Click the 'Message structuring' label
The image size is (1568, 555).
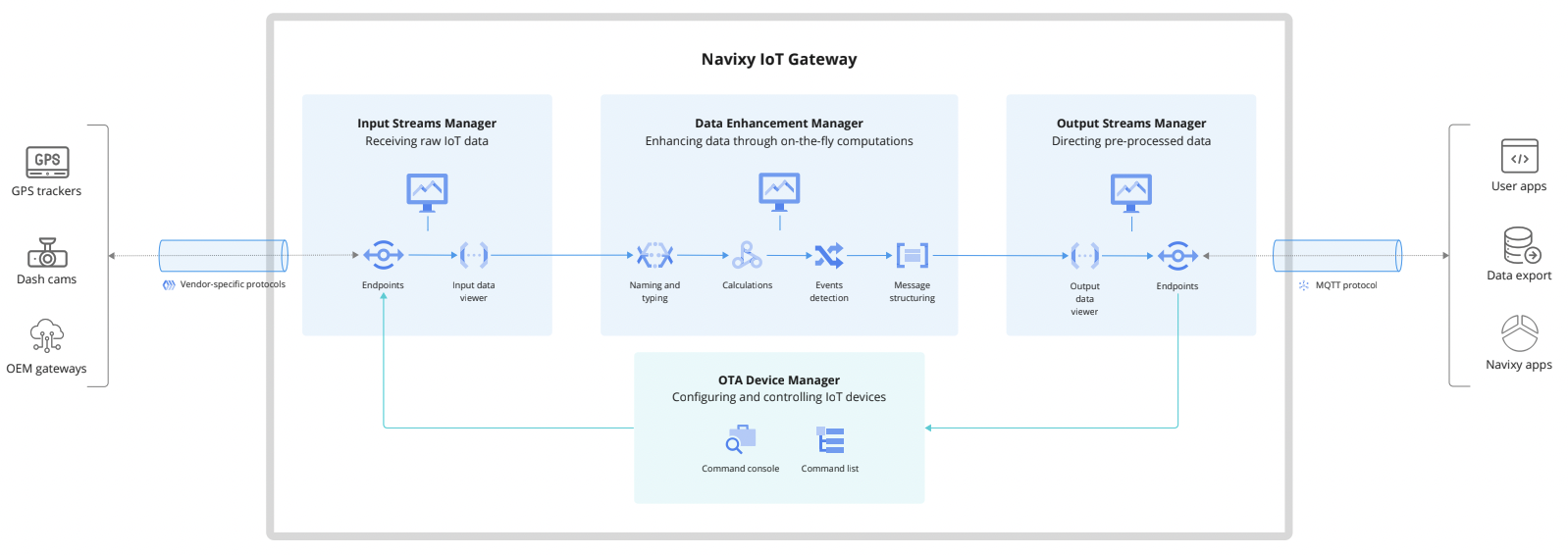tap(913, 291)
